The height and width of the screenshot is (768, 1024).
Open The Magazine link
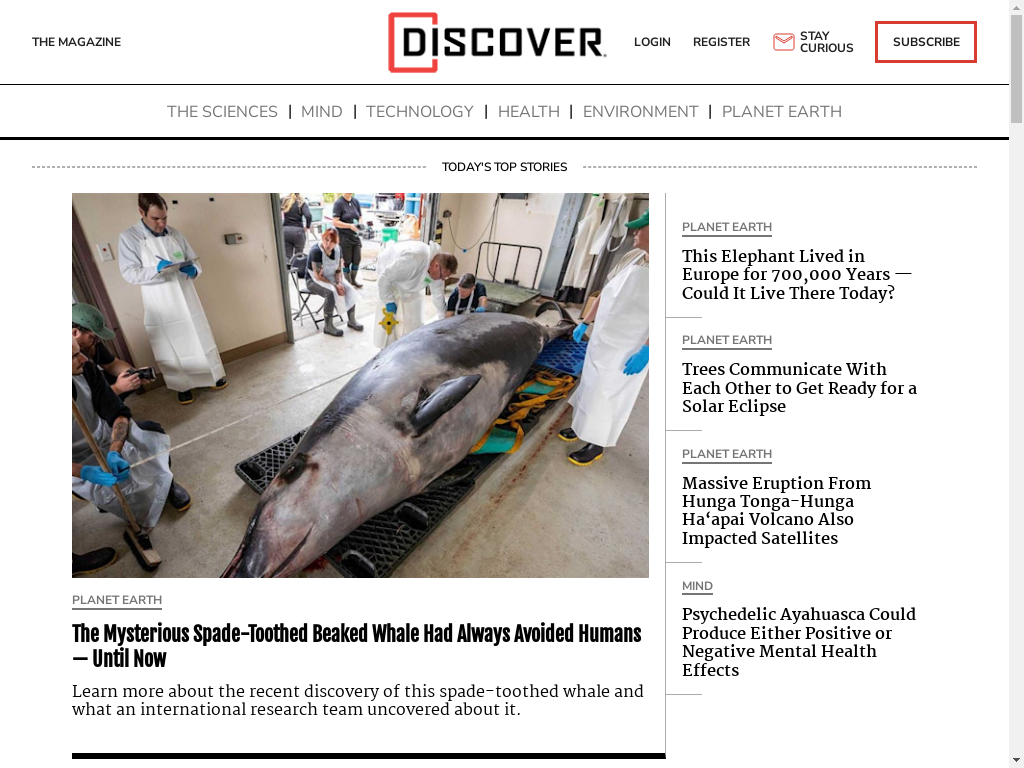(76, 42)
